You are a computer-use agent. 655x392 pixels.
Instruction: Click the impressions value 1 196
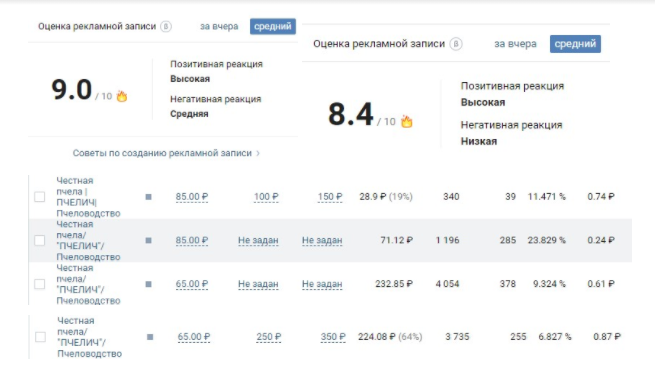pos(447,240)
